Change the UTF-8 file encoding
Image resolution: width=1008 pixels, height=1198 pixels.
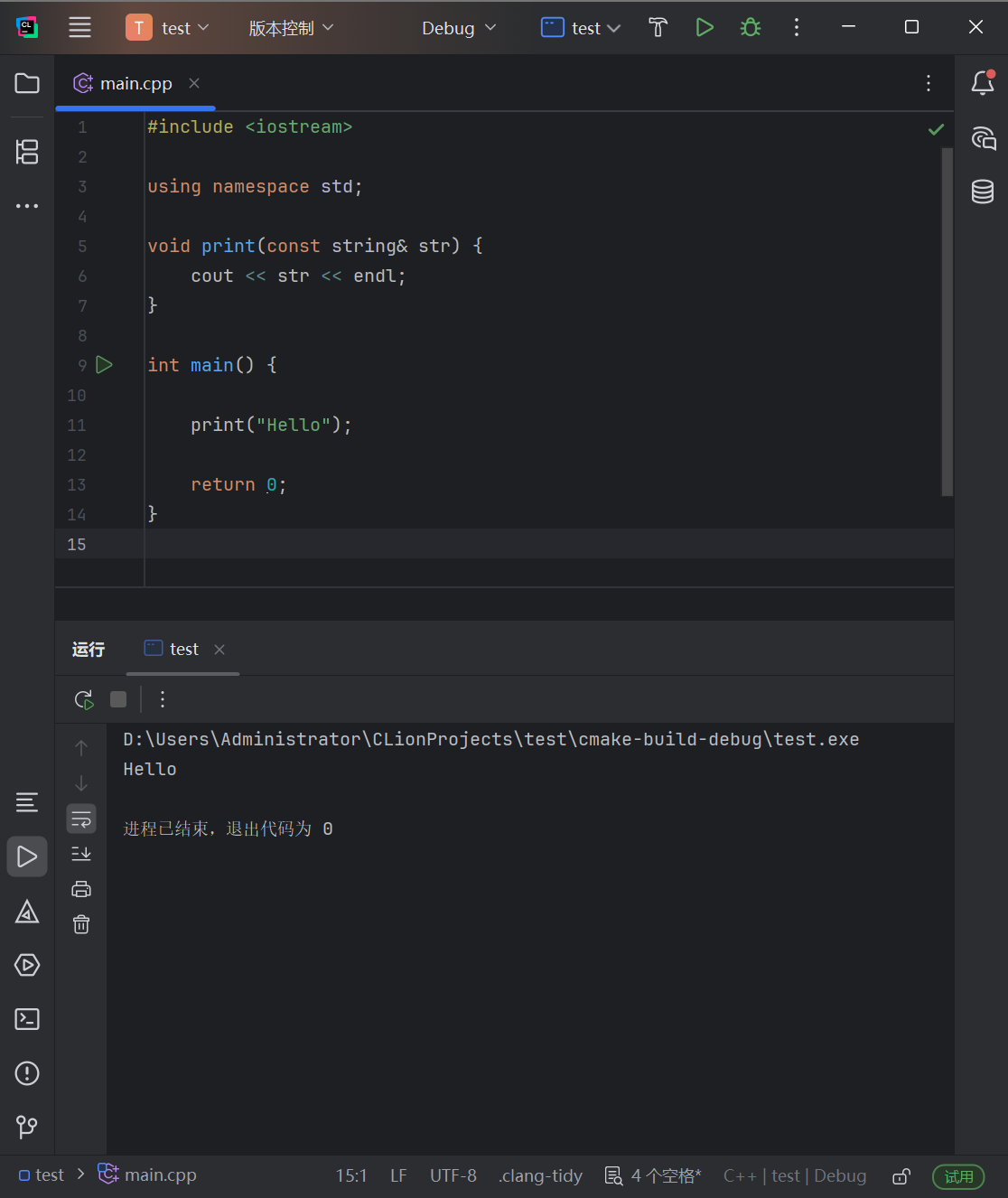pos(453,1175)
